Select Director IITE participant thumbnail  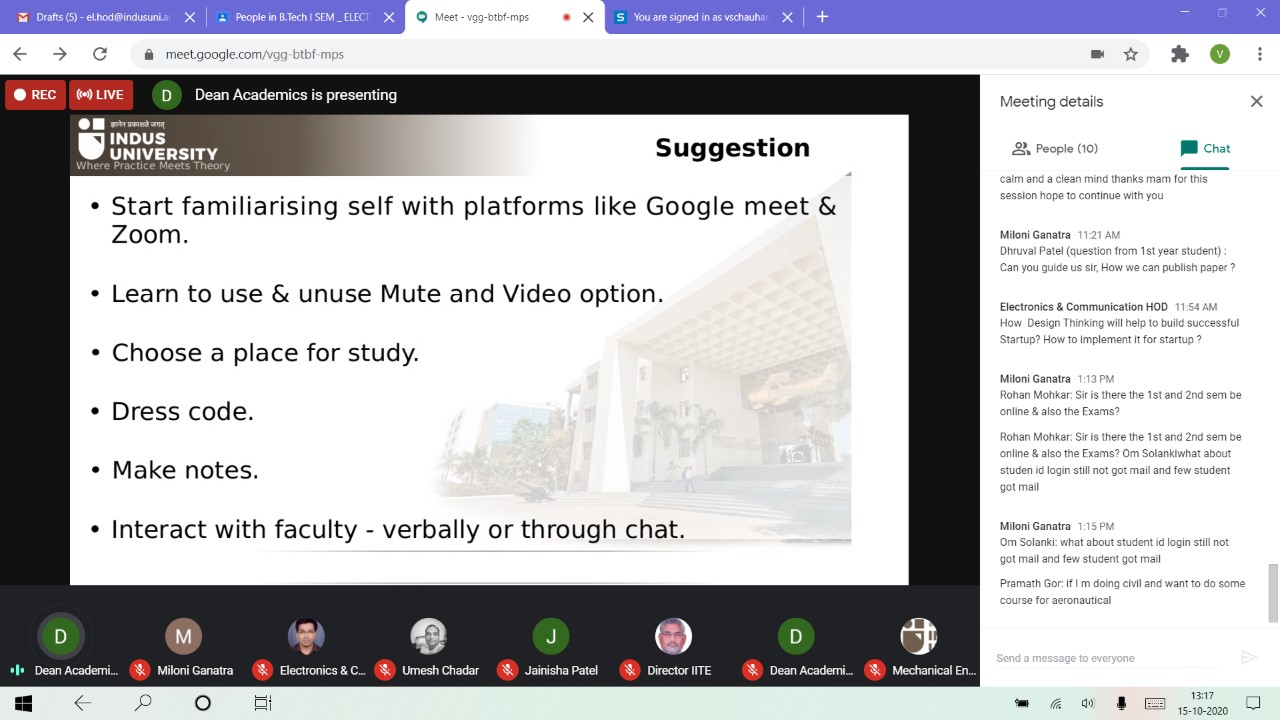(673, 637)
